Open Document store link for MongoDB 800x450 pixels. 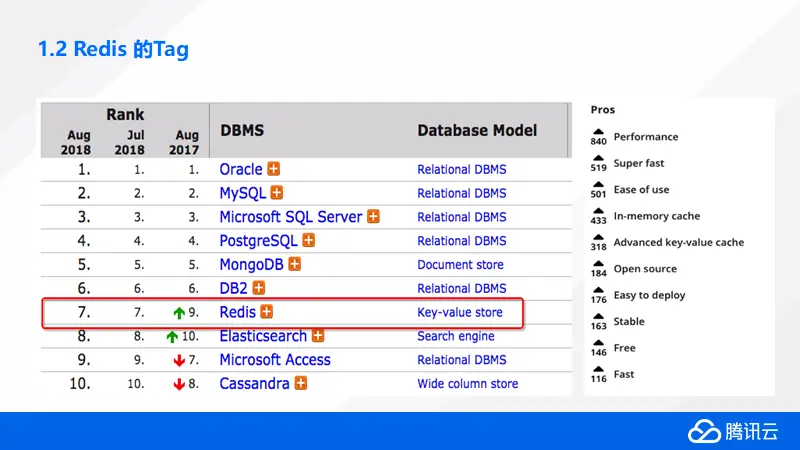coord(460,265)
